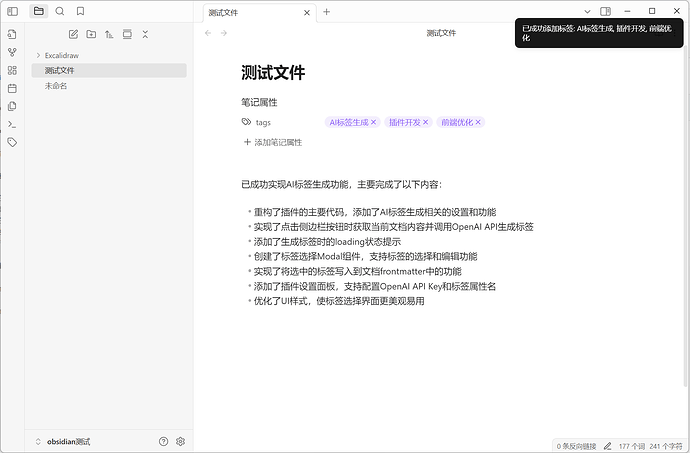Collapse all folders icon

point(145,34)
